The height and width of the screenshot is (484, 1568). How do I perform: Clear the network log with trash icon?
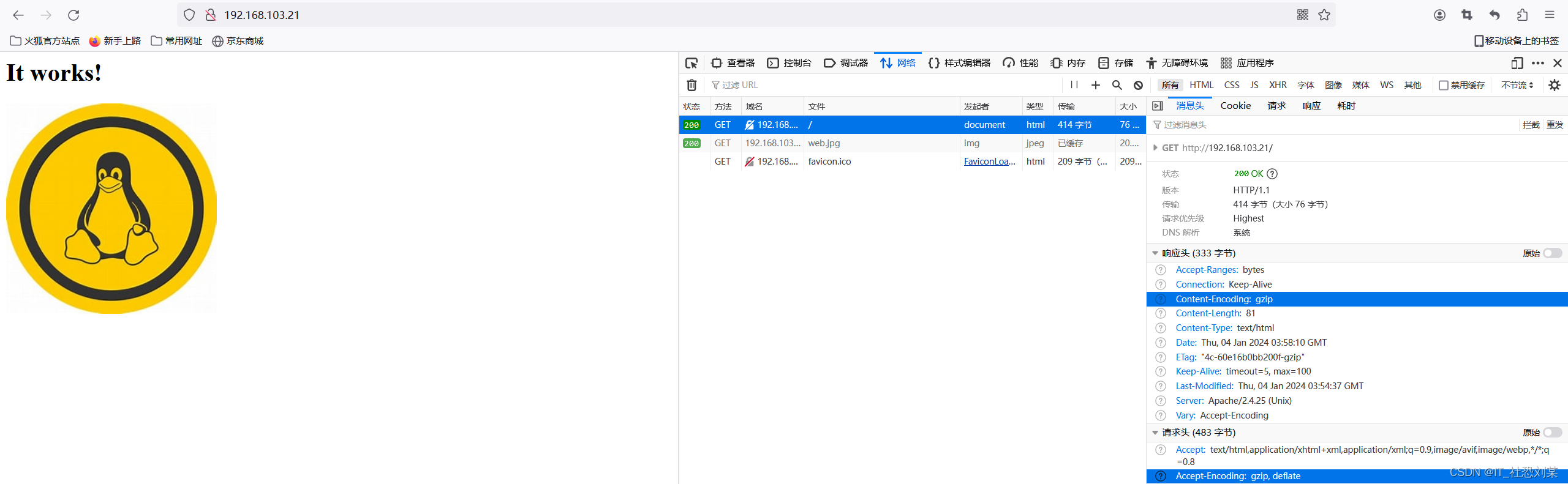(692, 85)
